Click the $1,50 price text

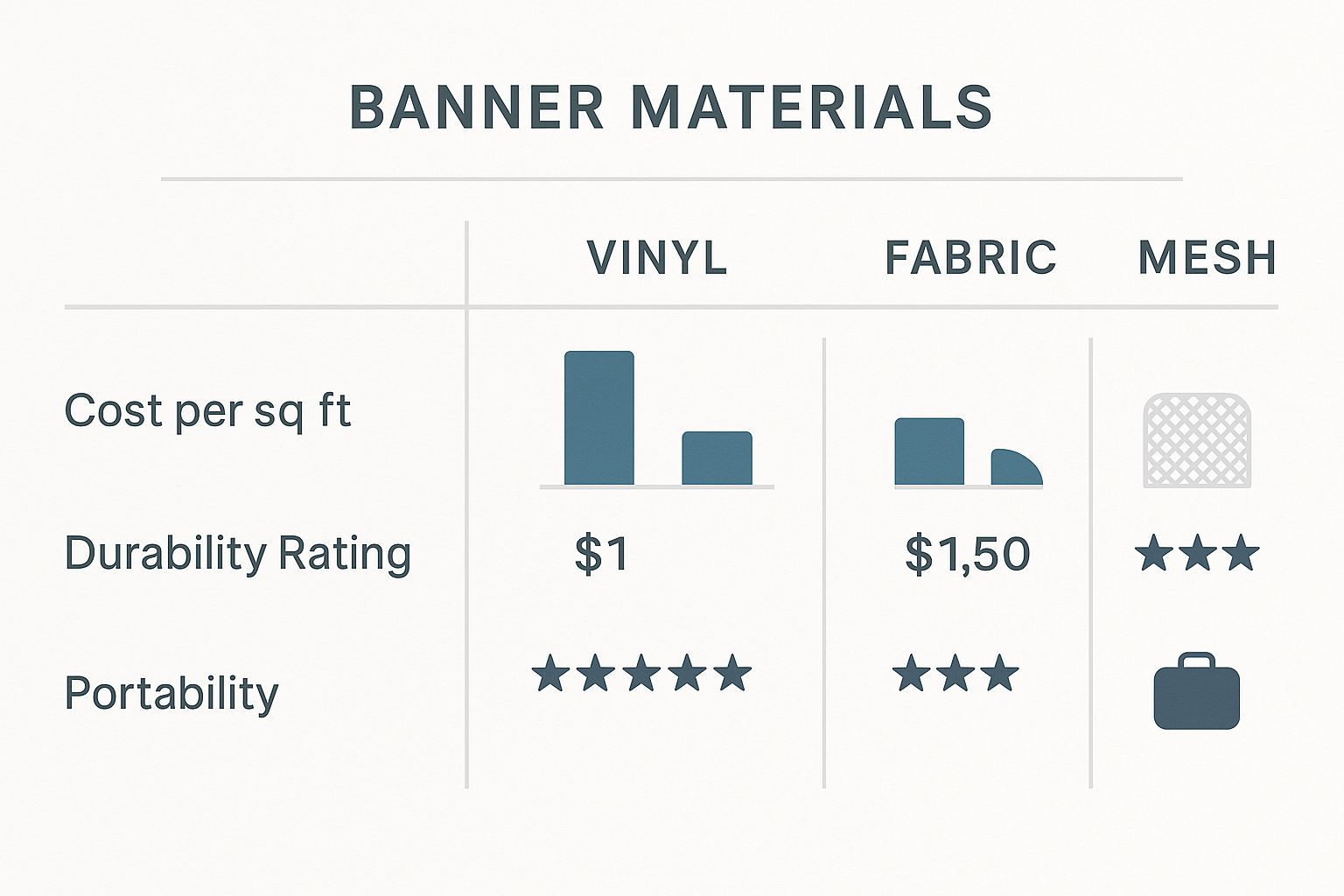(968, 554)
